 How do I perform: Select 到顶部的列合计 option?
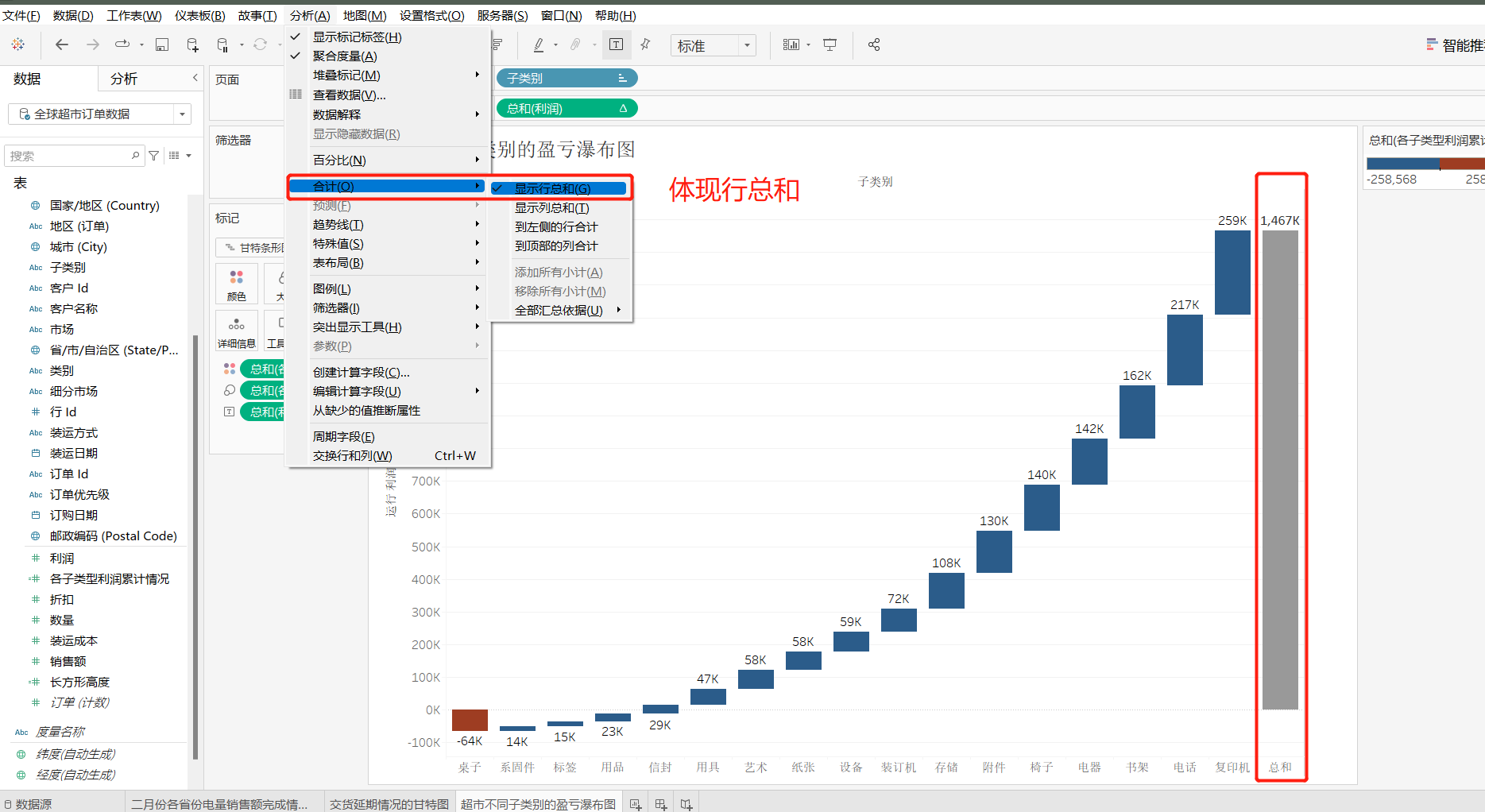(x=556, y=246)
